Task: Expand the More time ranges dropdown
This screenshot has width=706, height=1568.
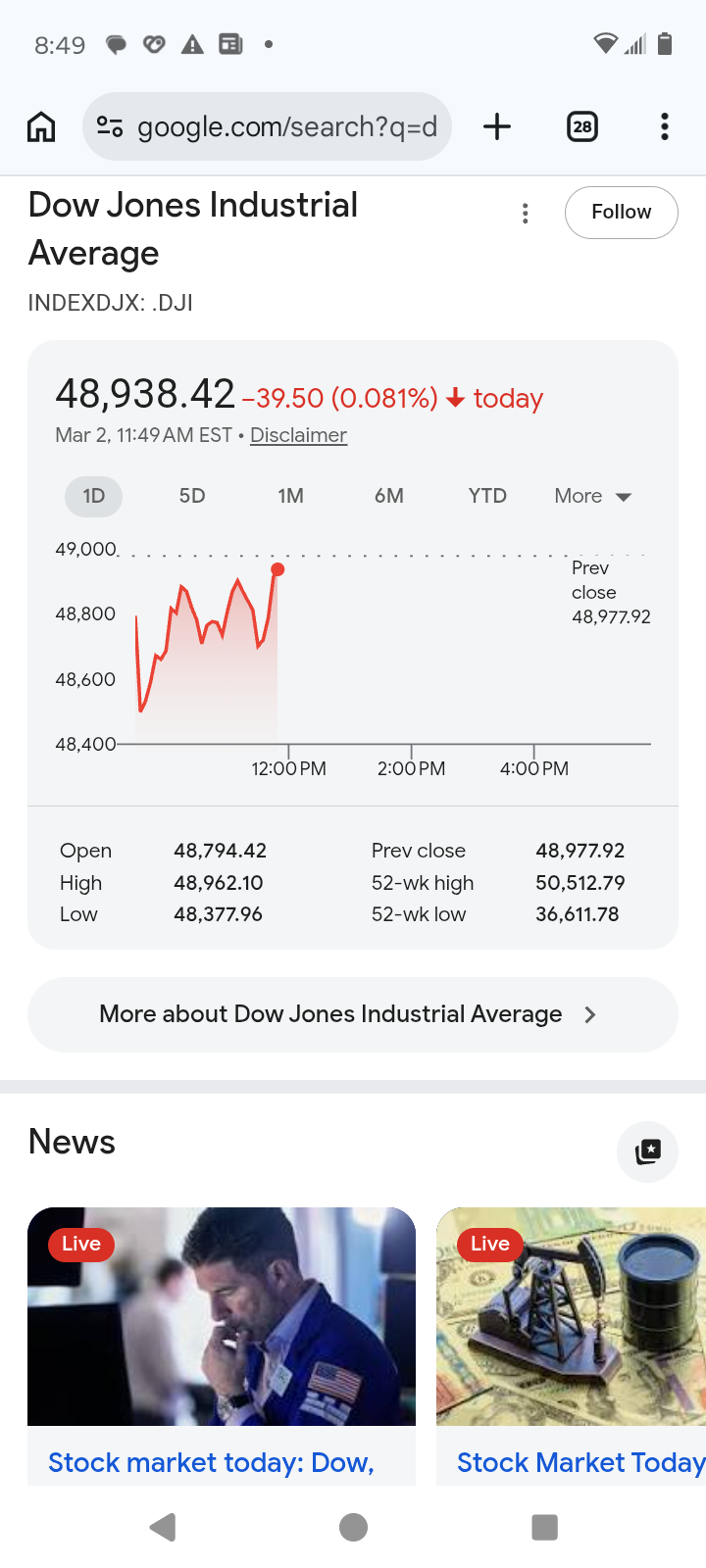Action: point(592,496)
